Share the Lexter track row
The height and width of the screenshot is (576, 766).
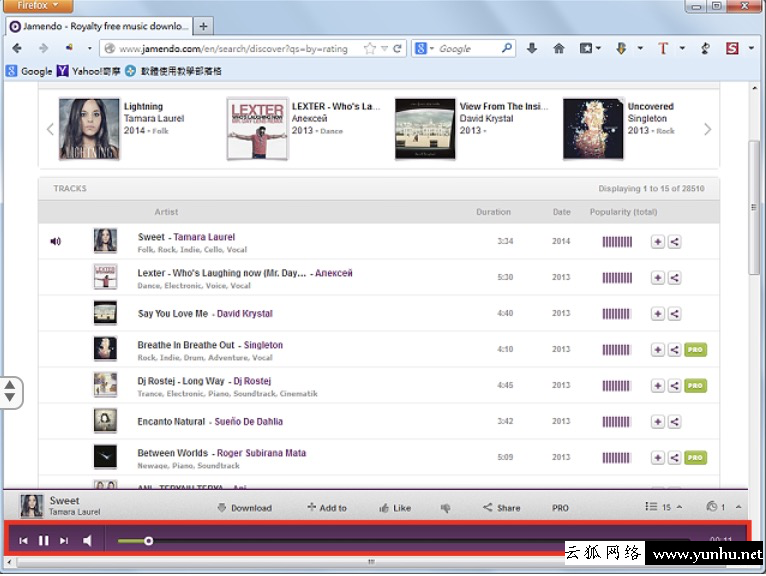tap(675, 277)
